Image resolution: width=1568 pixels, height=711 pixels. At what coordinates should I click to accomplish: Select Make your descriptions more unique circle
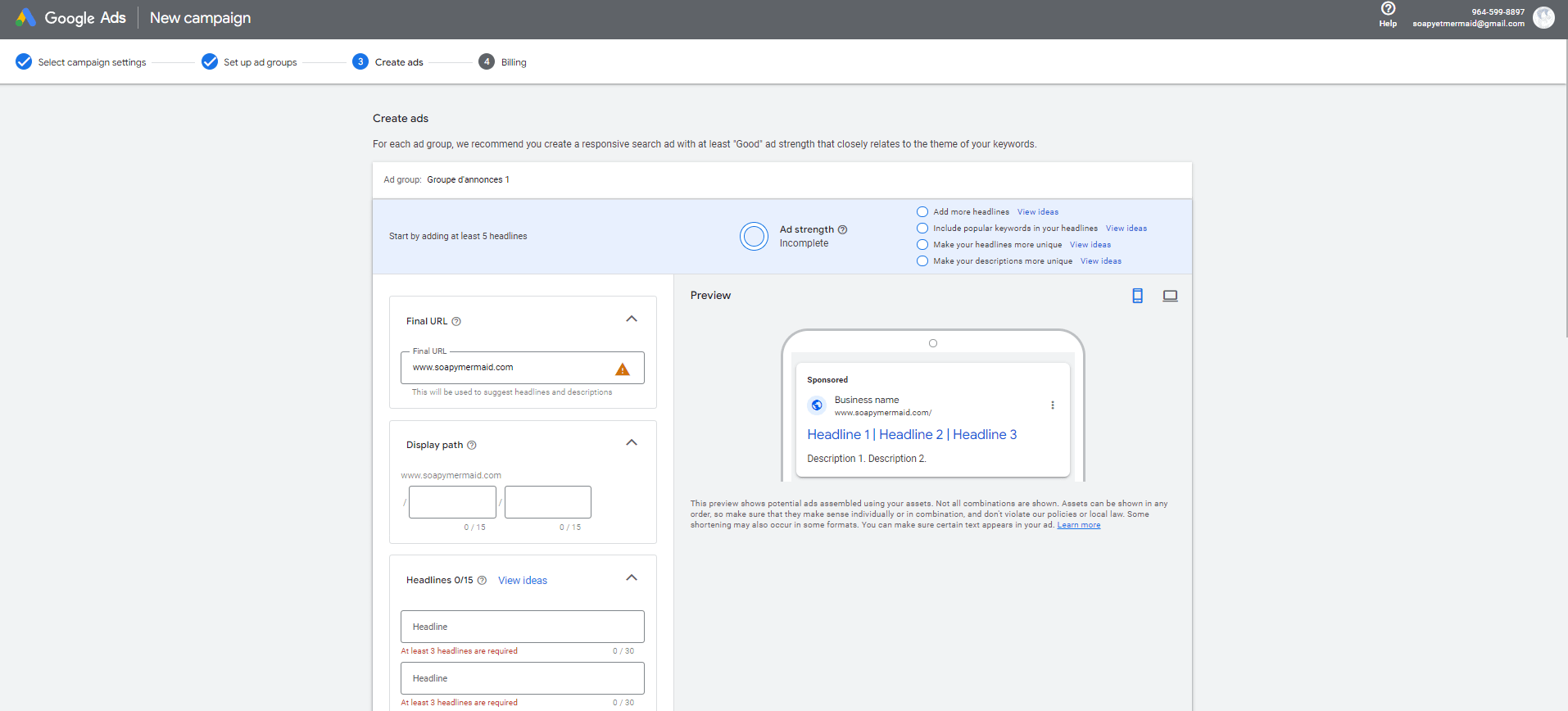point(922,260)
